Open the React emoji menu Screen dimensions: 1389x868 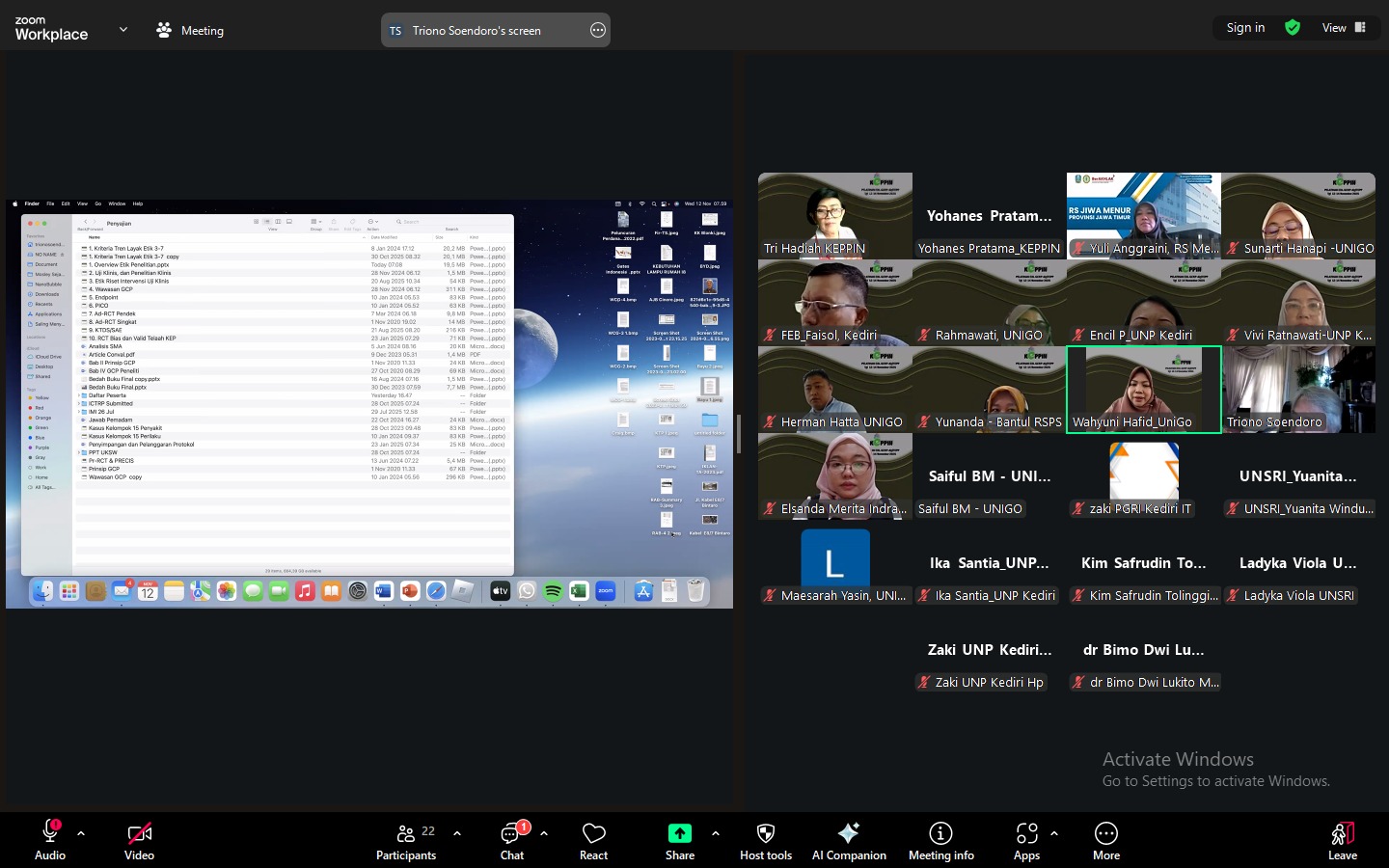click(593, 840)
